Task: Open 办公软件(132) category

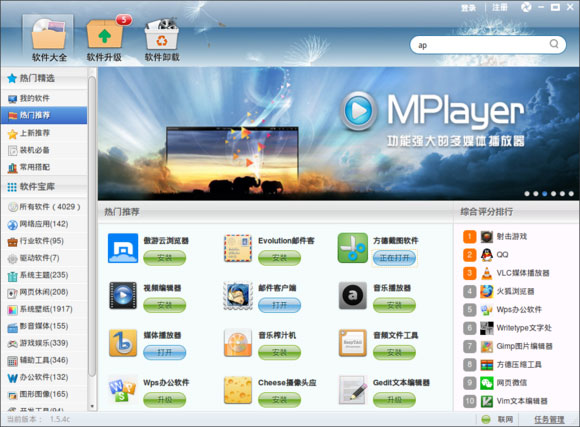Action: point(44,377)
